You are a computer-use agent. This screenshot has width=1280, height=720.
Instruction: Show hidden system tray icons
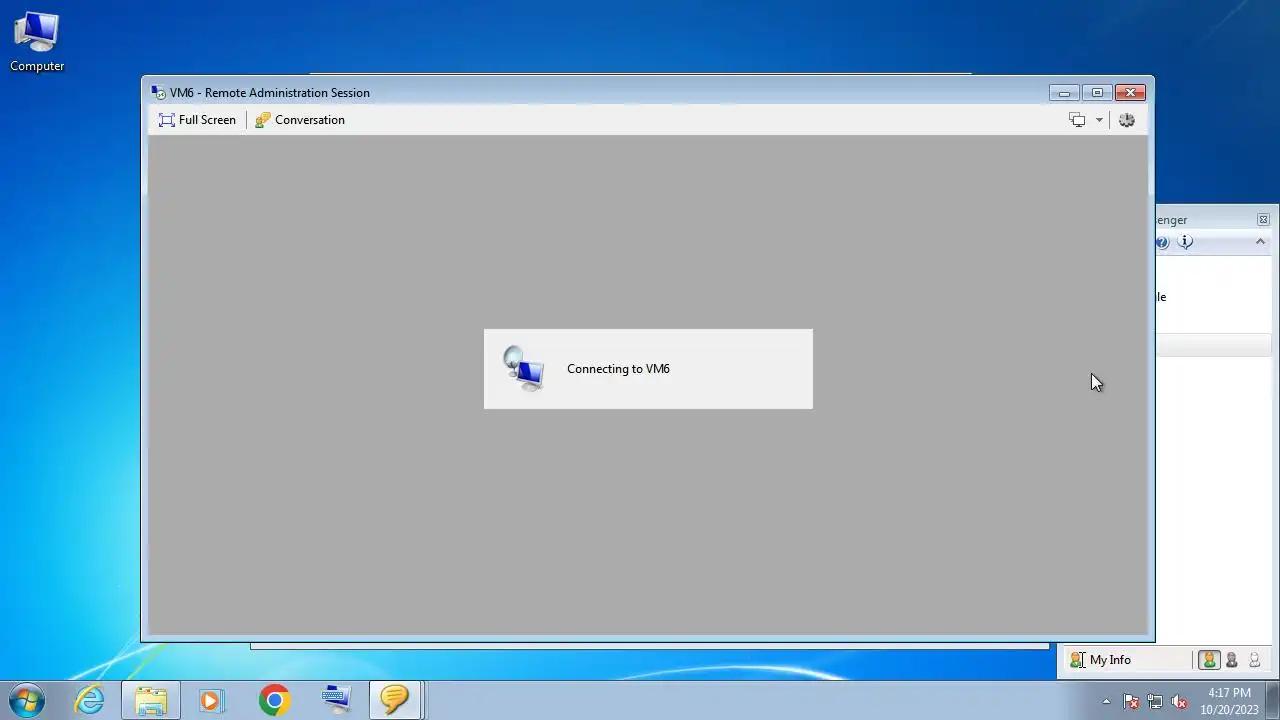[1106, 701]
